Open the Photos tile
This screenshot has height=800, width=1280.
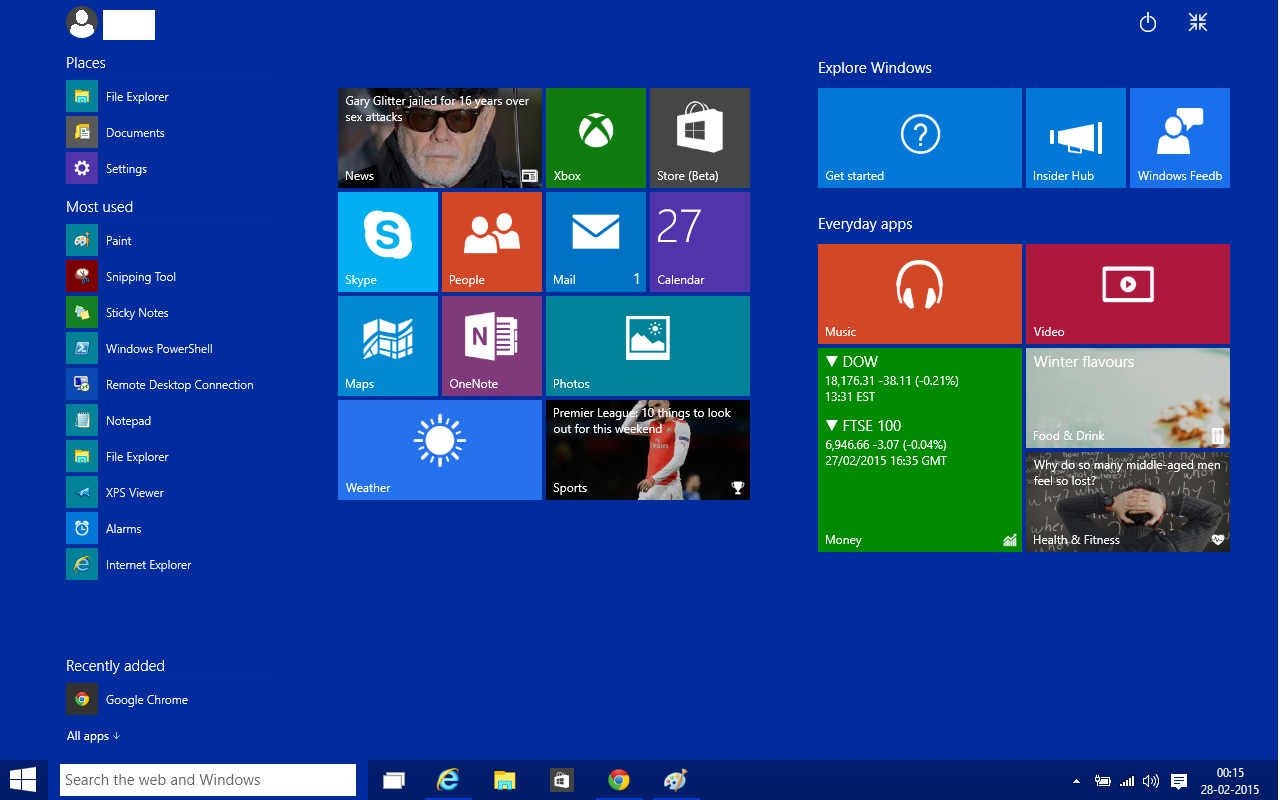pyautogui.click(x=648, y=346)
